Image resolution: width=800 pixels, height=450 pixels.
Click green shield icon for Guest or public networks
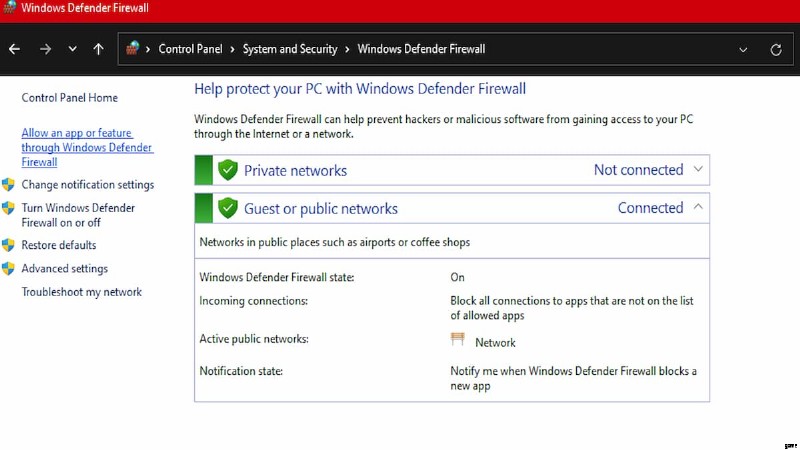pos(228,208)
